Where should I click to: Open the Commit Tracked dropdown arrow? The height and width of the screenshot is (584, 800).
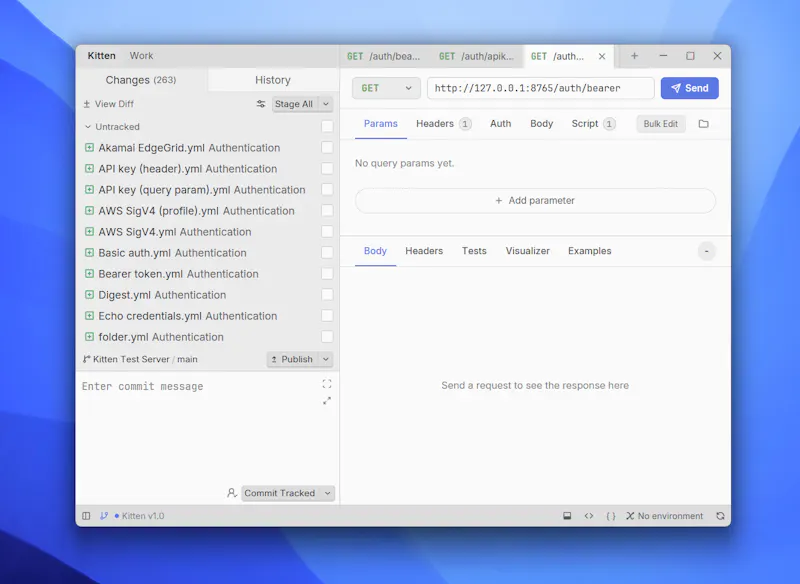(328, 493)
